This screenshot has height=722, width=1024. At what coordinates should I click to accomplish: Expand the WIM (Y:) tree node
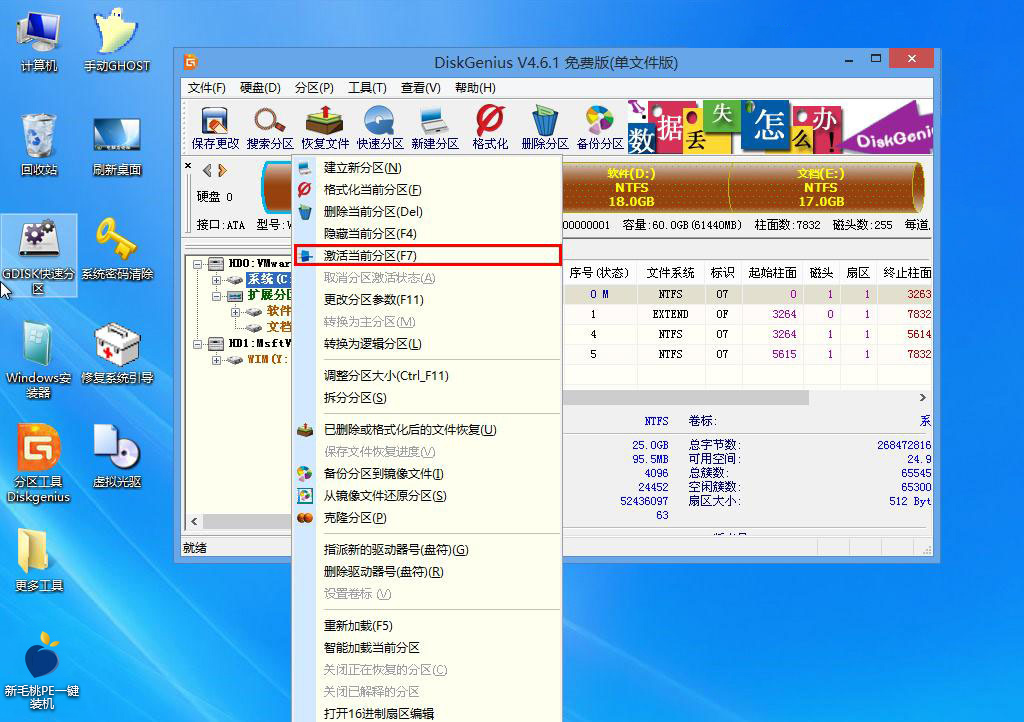(216, 360)
